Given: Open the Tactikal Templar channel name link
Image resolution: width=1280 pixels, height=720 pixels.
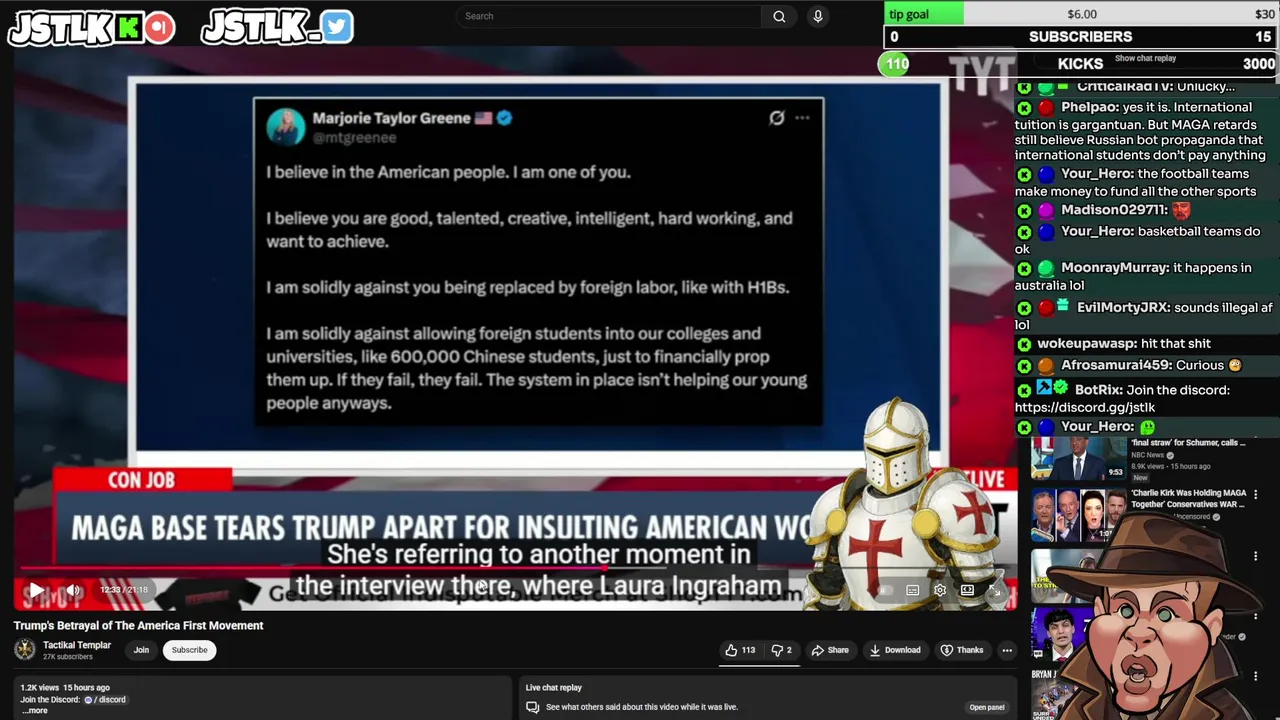Looking at the screenshot, I should (77, 645).
